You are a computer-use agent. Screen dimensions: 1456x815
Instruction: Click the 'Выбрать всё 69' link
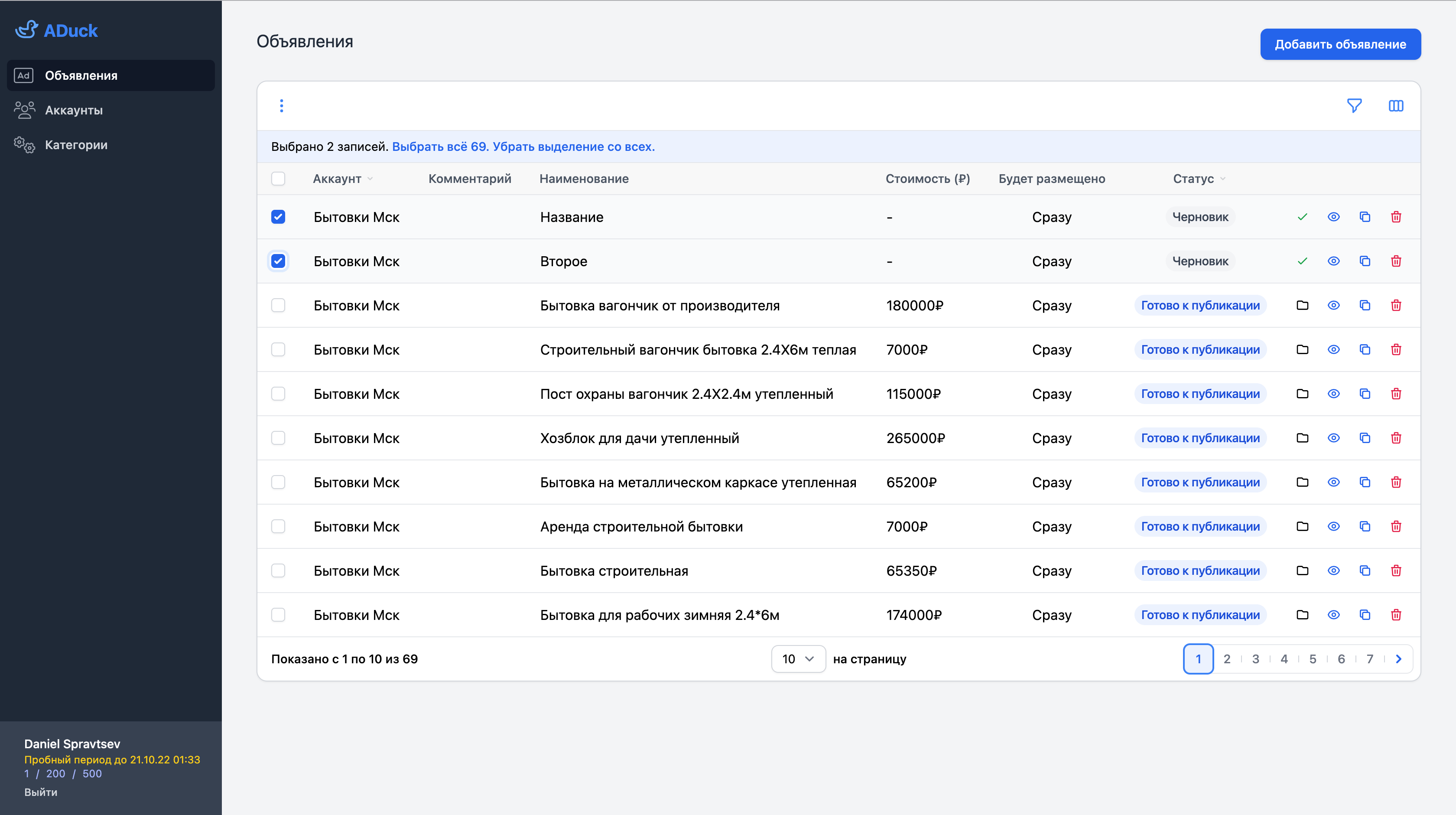coord(439,147)
